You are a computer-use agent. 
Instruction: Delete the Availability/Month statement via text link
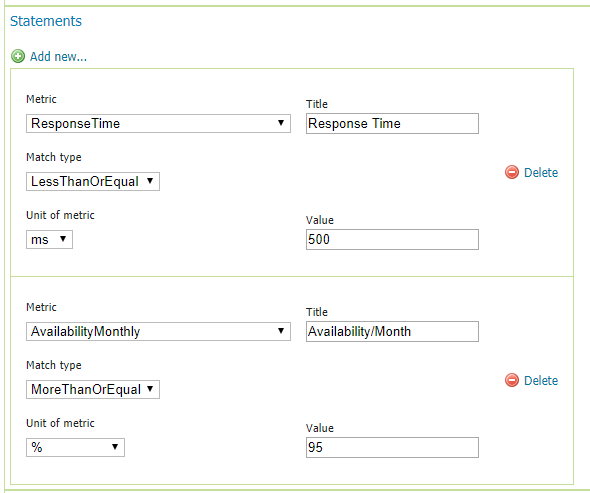point(541,380)
